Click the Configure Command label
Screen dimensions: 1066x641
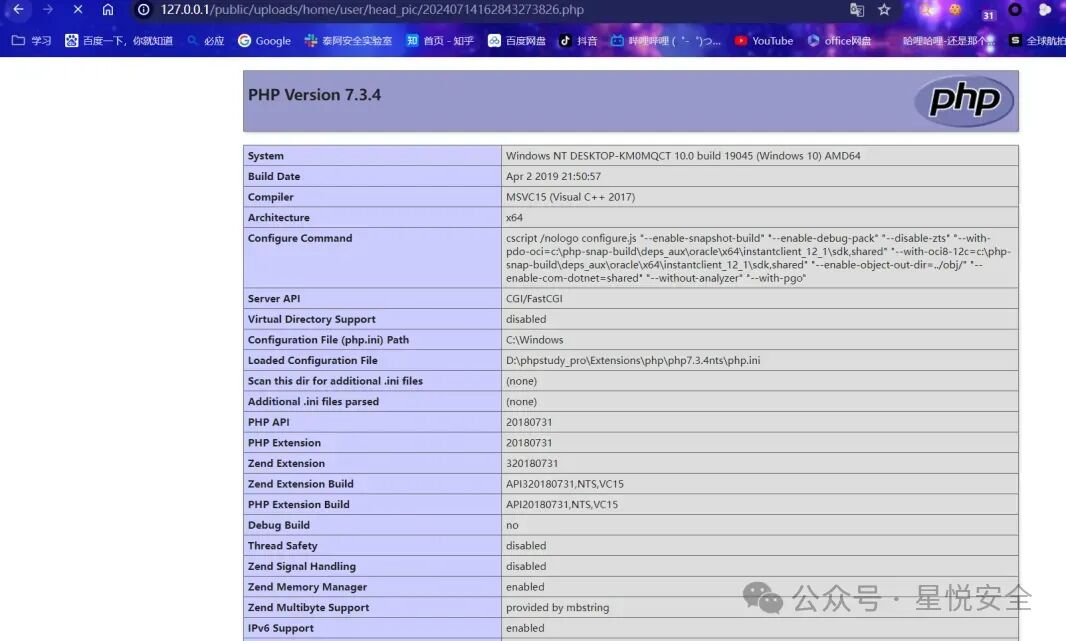[300, 238]
